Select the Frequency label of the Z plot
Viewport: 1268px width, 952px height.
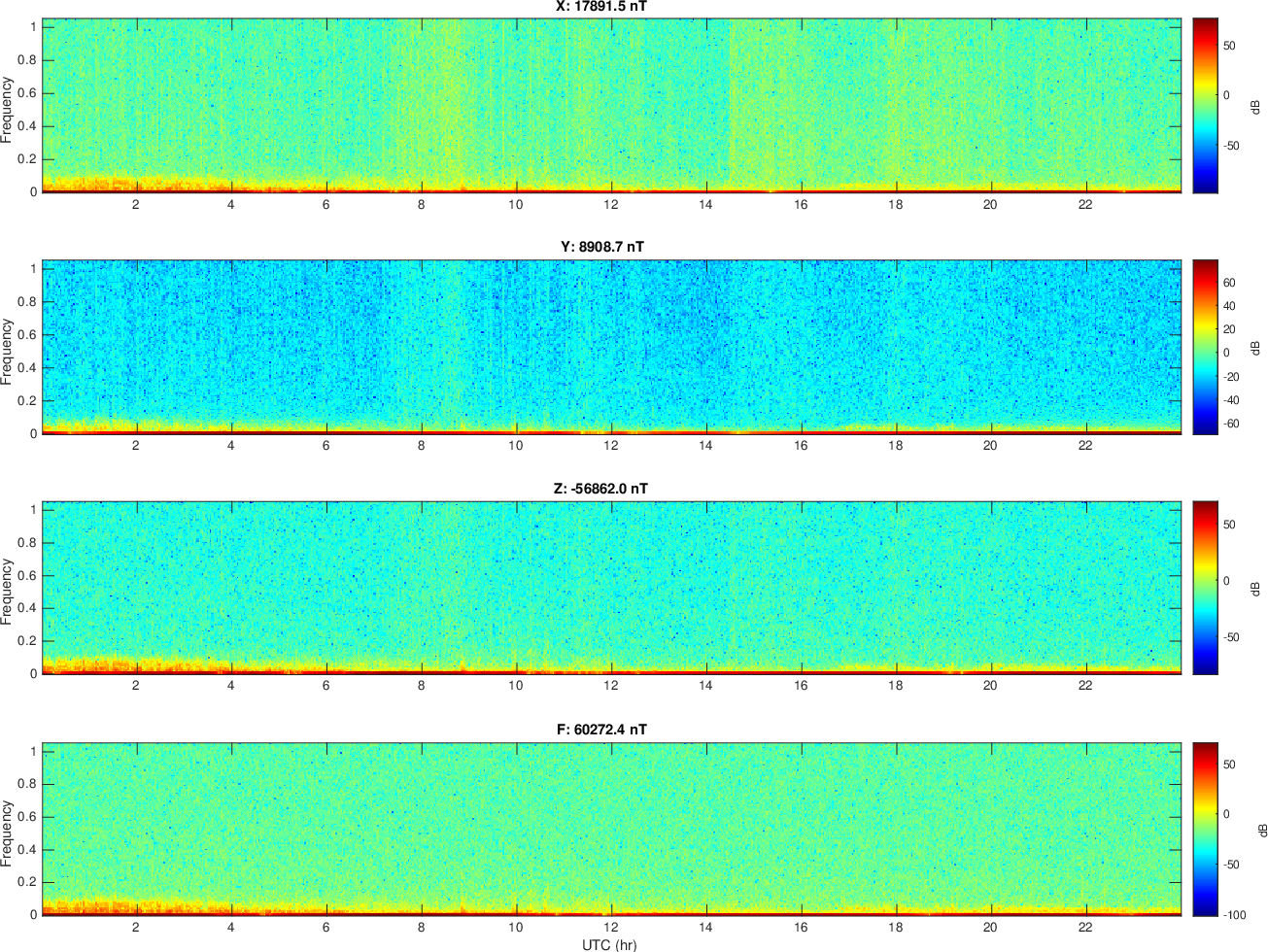[x=8, y=592]
